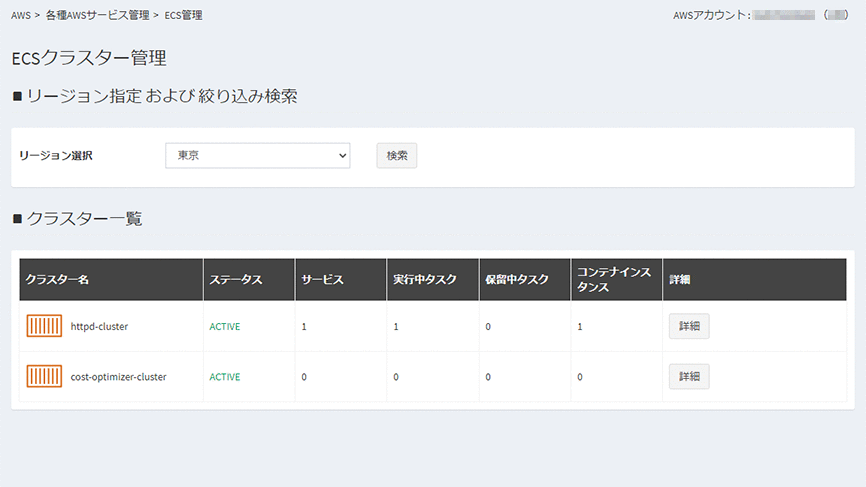
Task: Click the サービス count for httpd-cluster
Action: (304, 326)
